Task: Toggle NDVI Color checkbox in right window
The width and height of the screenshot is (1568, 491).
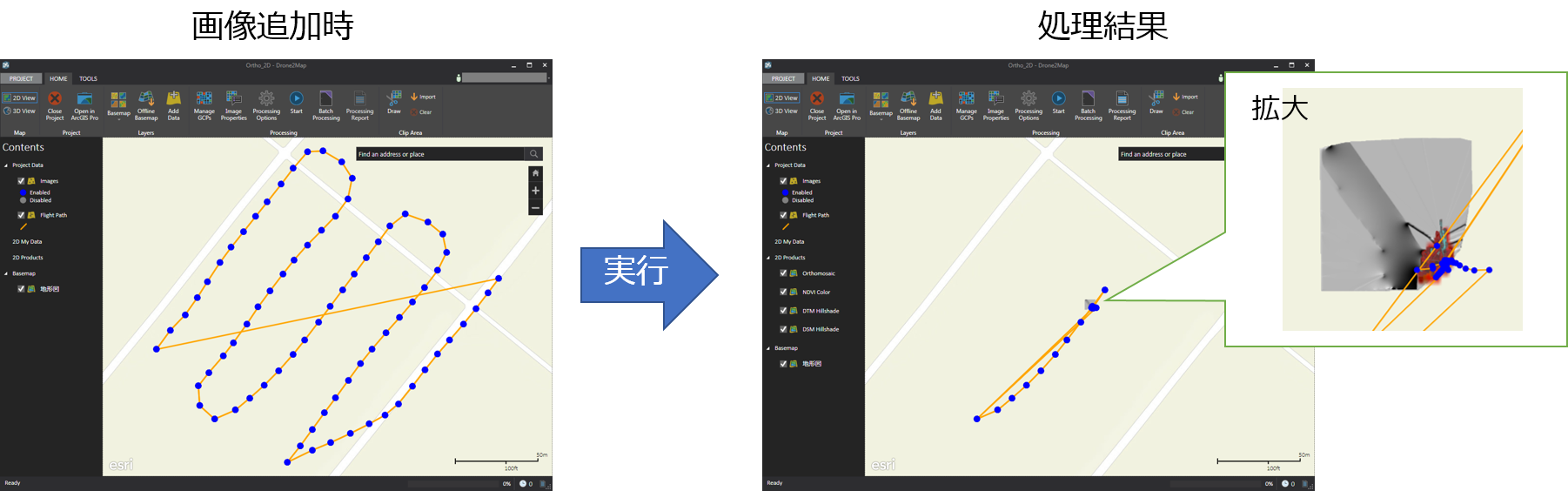Action: (783, 293)
